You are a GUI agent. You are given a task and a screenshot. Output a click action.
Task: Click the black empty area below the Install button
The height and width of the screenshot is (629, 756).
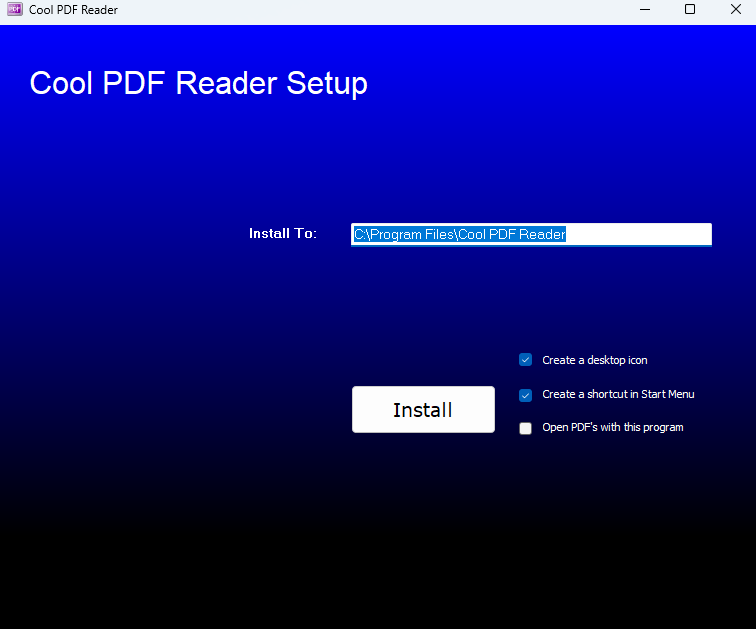click(423, 530)
